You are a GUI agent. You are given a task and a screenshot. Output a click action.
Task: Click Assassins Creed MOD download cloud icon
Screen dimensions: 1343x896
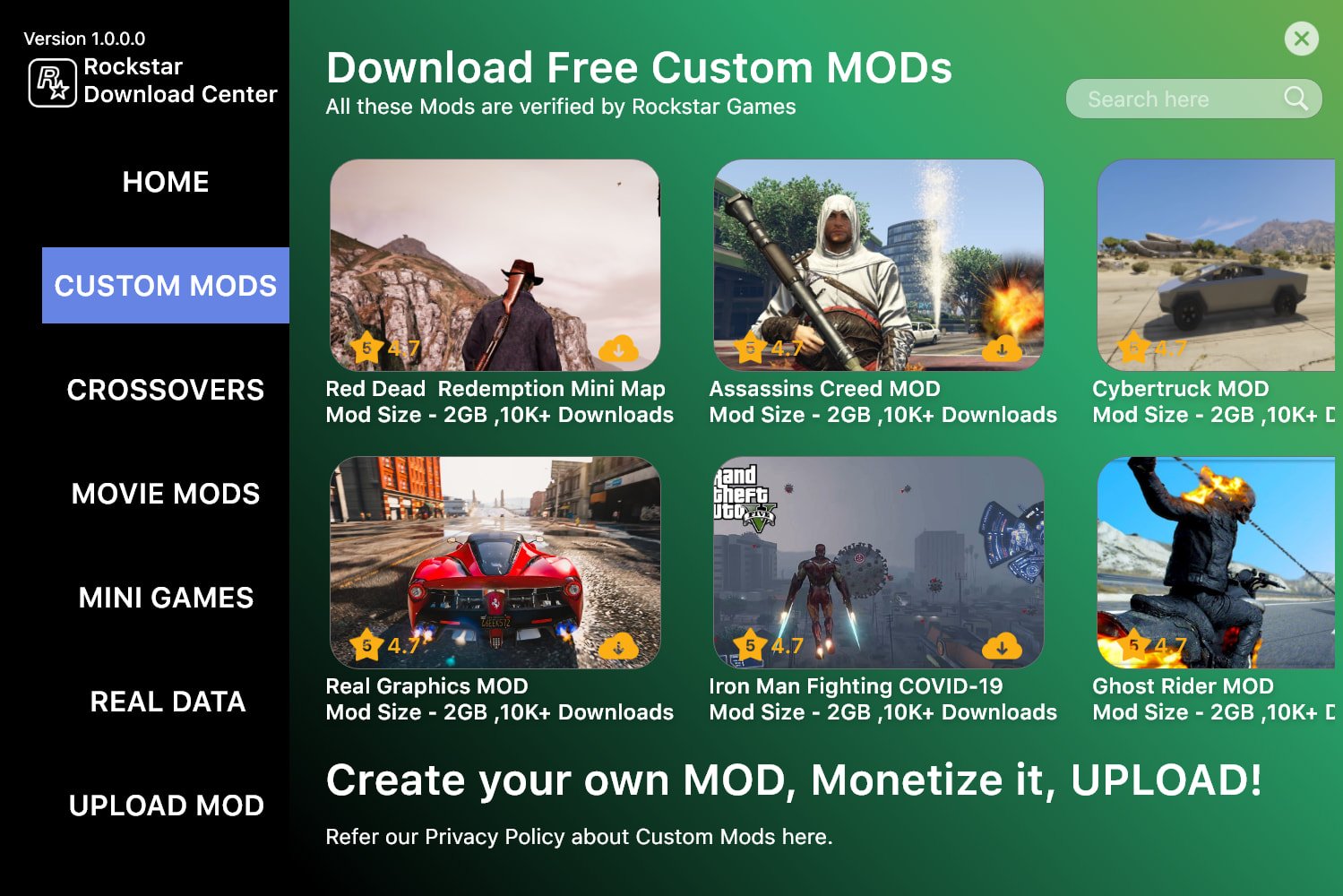(1002, 348)
